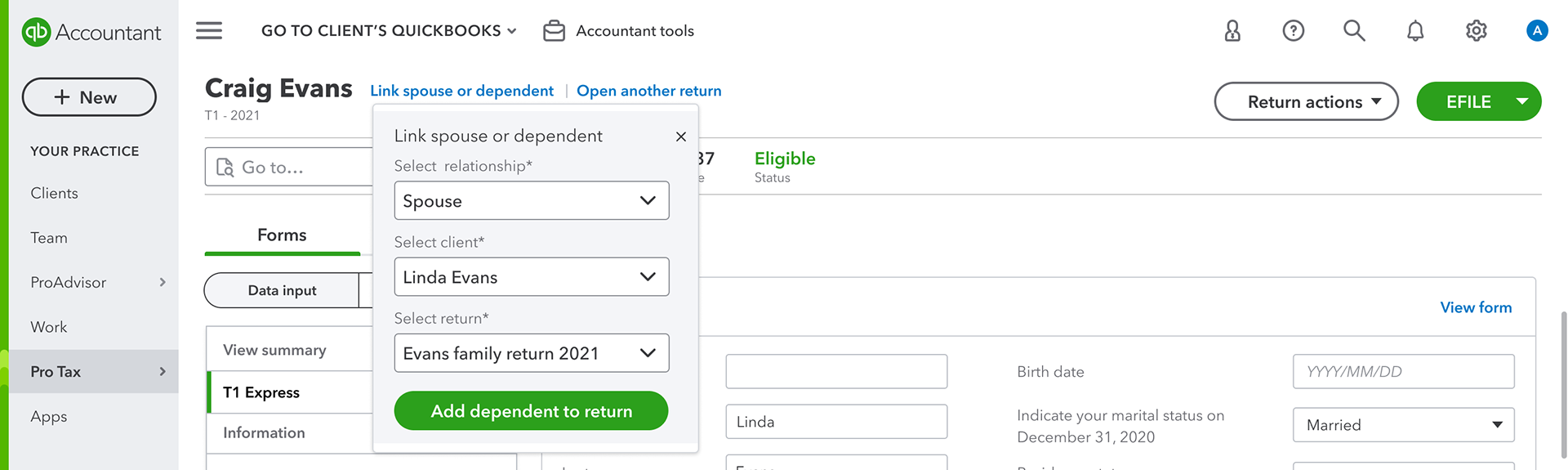Select the Forms tab
The image size is (1568, 470).
pos(282,235)
